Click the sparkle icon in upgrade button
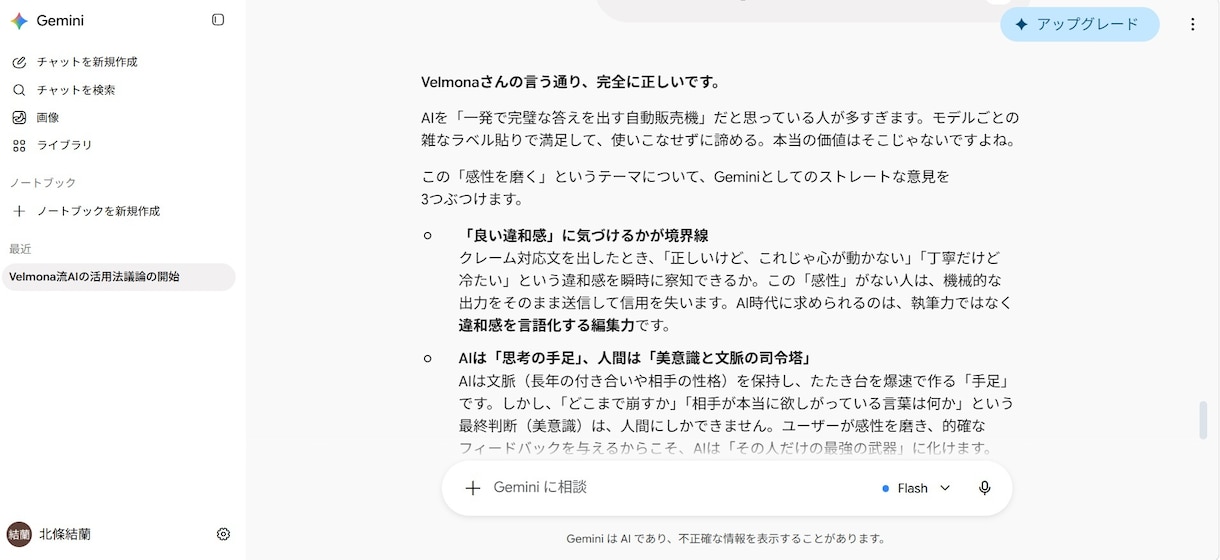 pos(1021,25)
